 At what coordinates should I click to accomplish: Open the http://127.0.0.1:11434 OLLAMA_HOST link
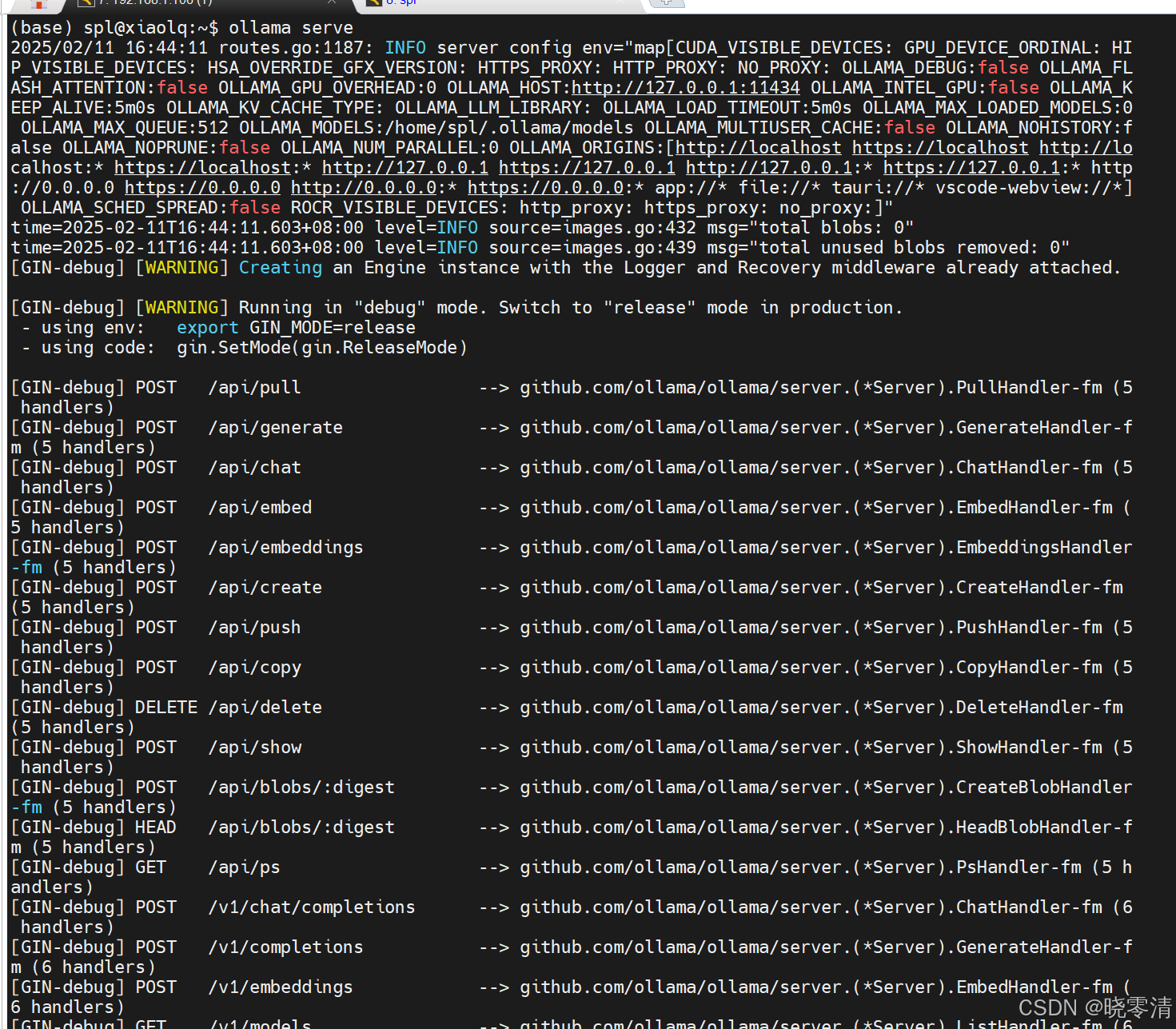click(686, 88)
